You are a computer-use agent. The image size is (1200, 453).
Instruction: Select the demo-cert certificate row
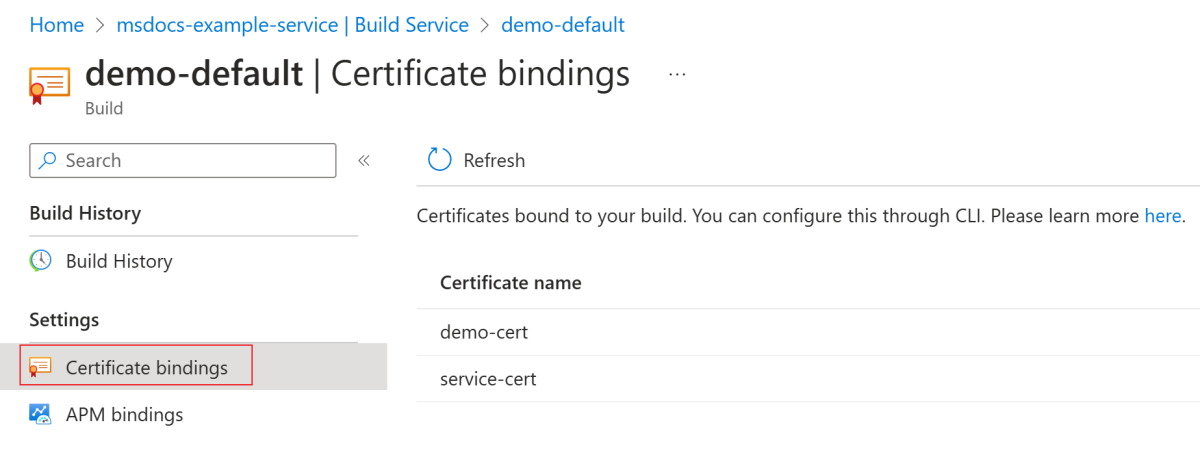click(x=484, y=332)
